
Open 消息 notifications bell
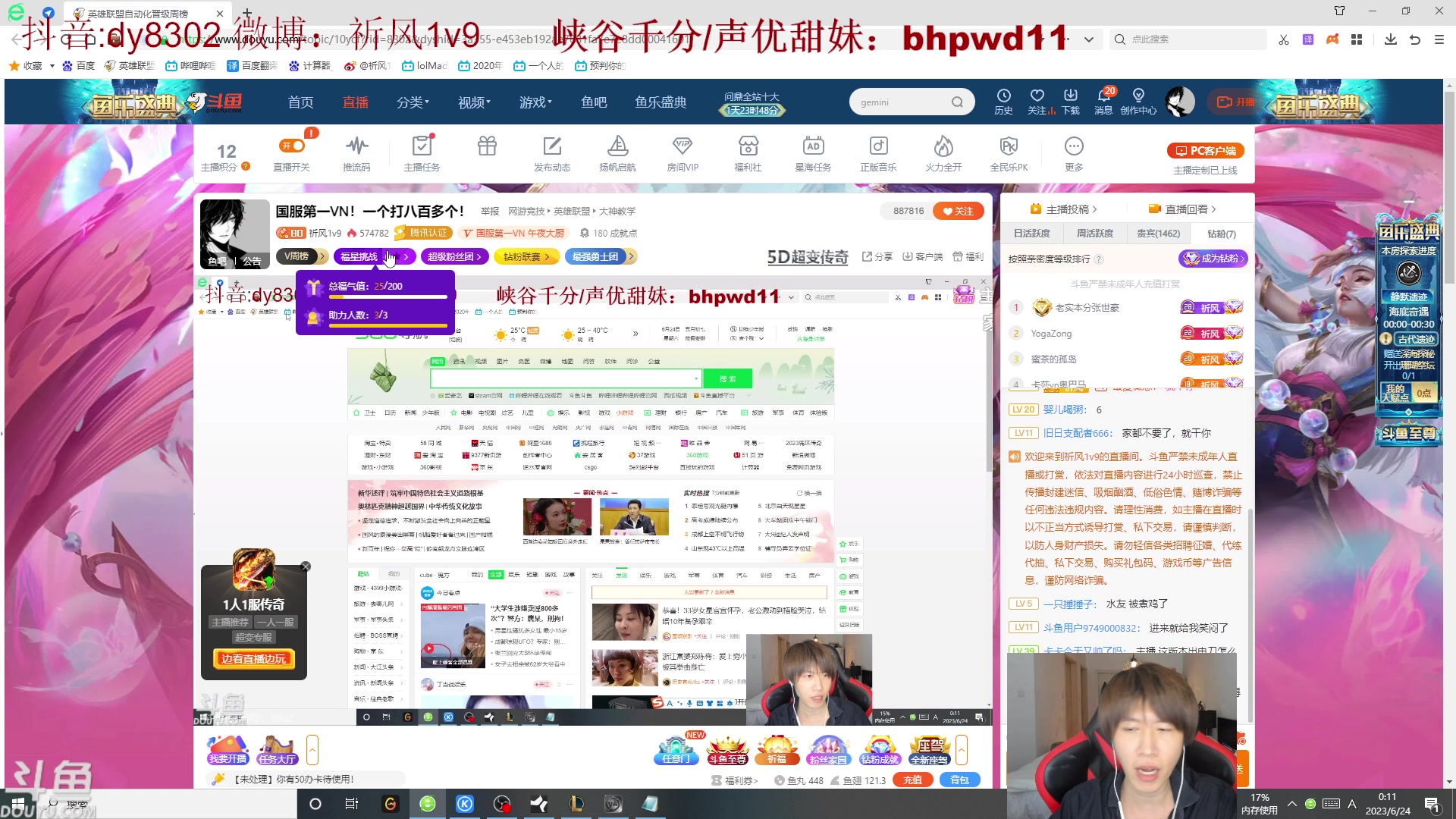[1103, 101]
